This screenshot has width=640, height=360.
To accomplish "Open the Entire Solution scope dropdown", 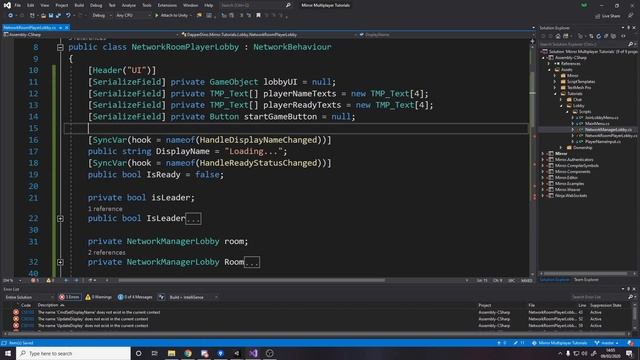I will tap(29, 297).
